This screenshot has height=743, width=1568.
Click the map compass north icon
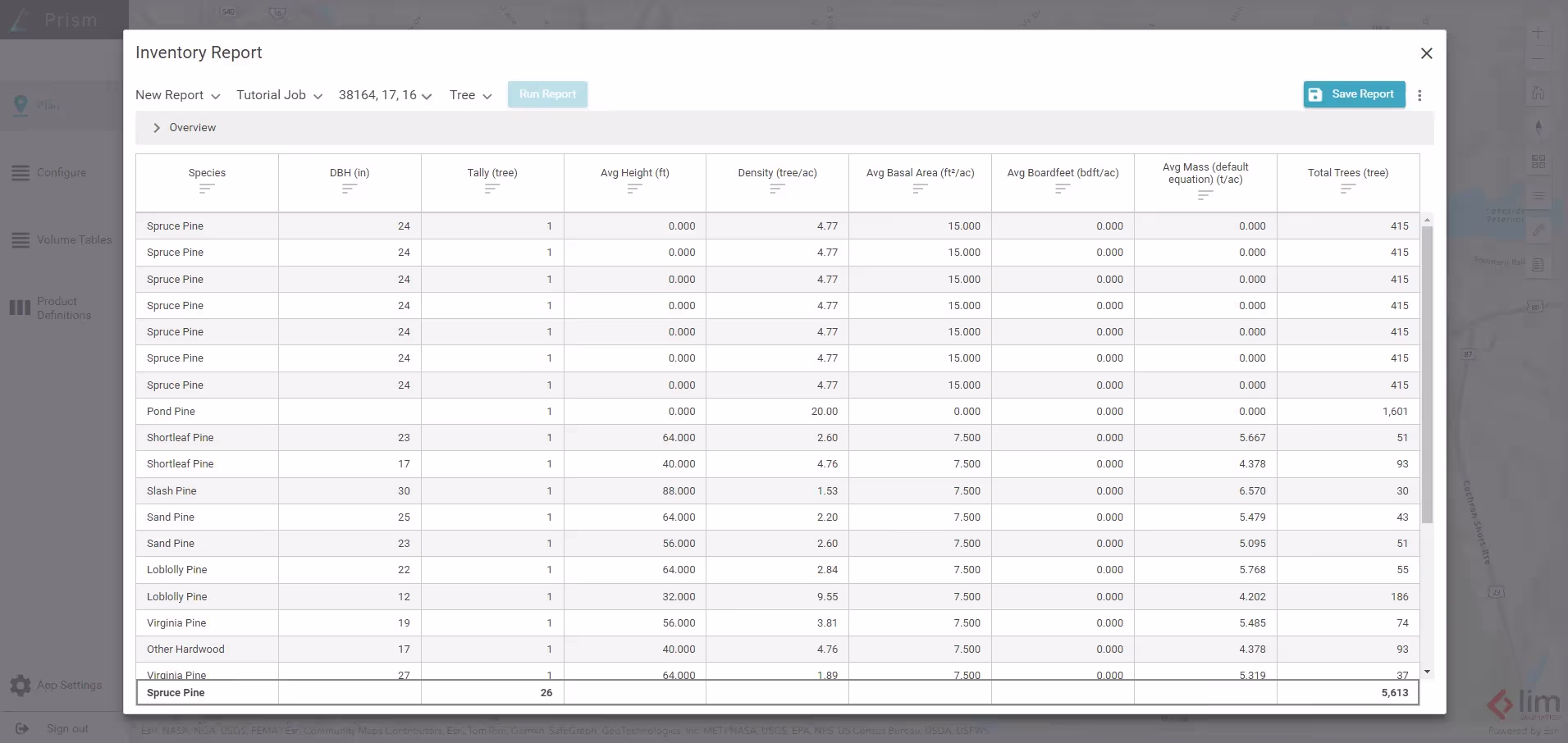[1538, 127]
